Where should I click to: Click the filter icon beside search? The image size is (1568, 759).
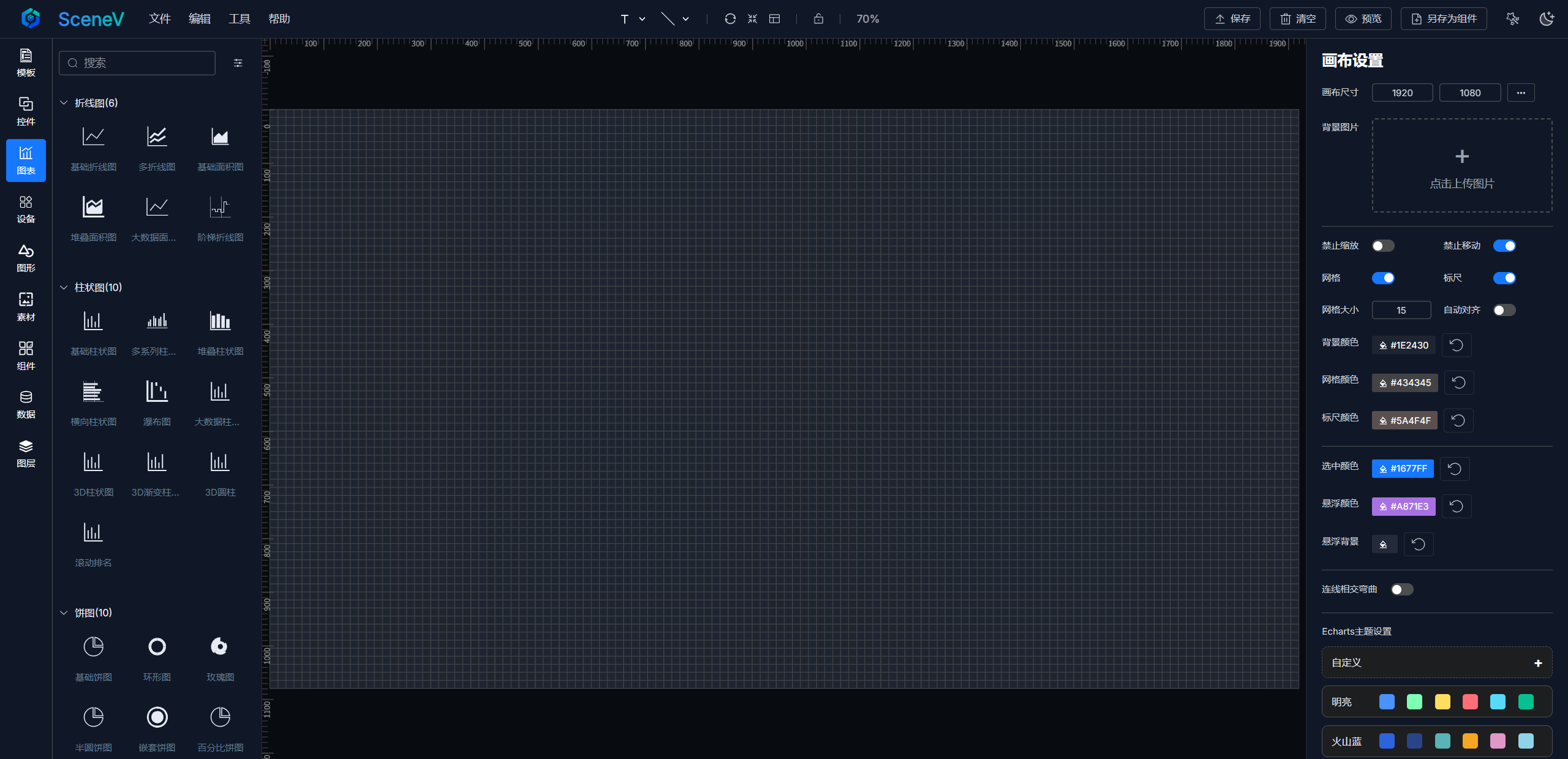click(x=238, y=63)
